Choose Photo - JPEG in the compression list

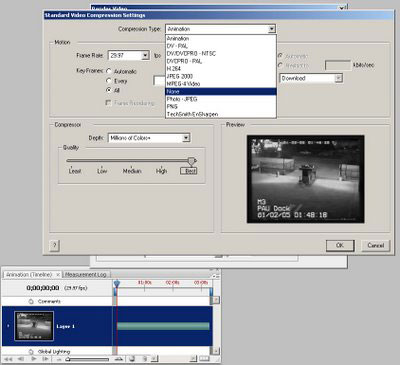[221, 99]
